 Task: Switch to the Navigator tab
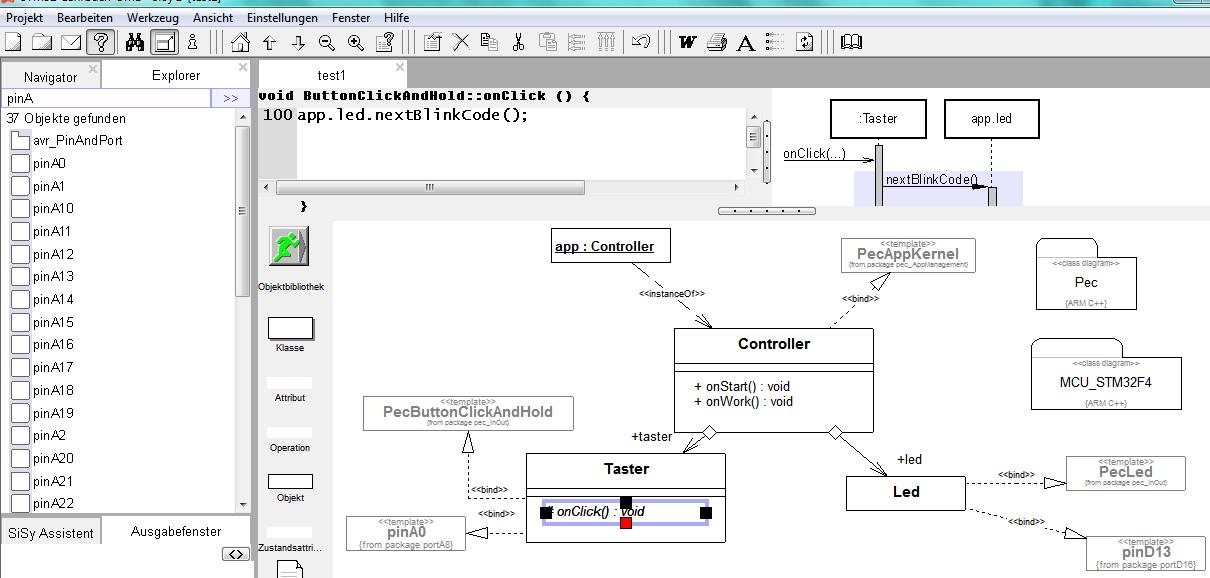click(x=50, y=77)
